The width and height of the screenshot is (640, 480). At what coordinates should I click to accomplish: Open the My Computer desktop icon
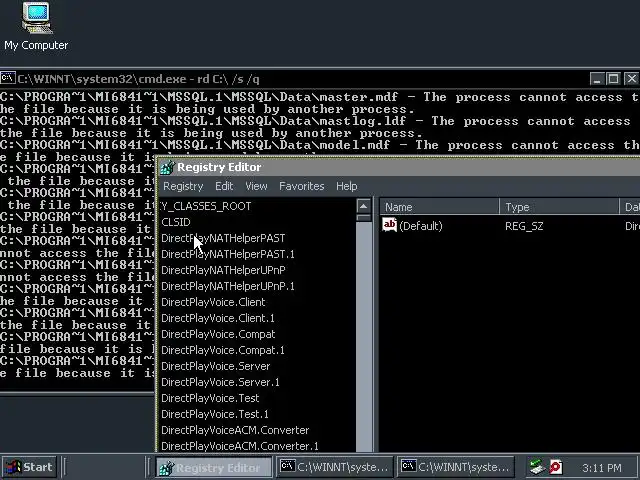[36, 27]
